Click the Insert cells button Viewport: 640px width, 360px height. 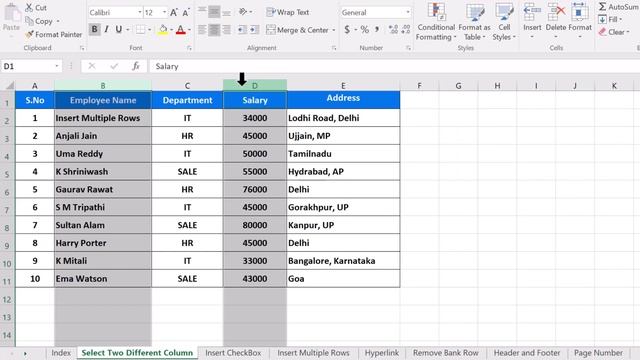pos(532,20)
